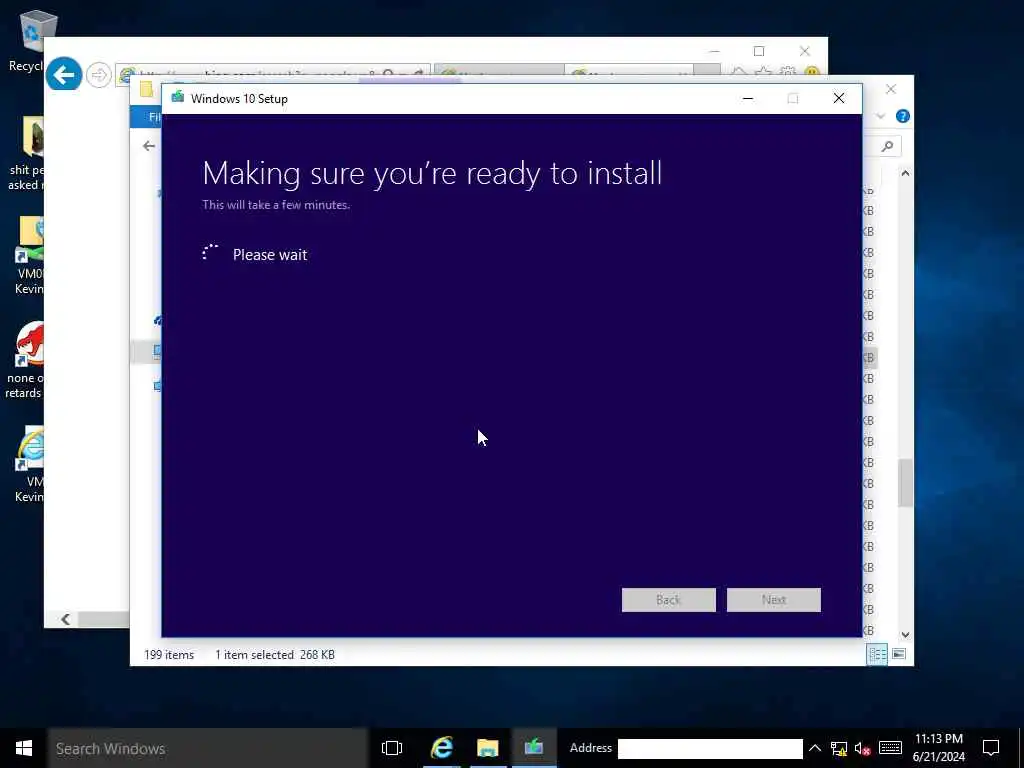Screen dimensions: 1024x768
Task: Show hidden system tray icons
Action: [x=814, y=748]
